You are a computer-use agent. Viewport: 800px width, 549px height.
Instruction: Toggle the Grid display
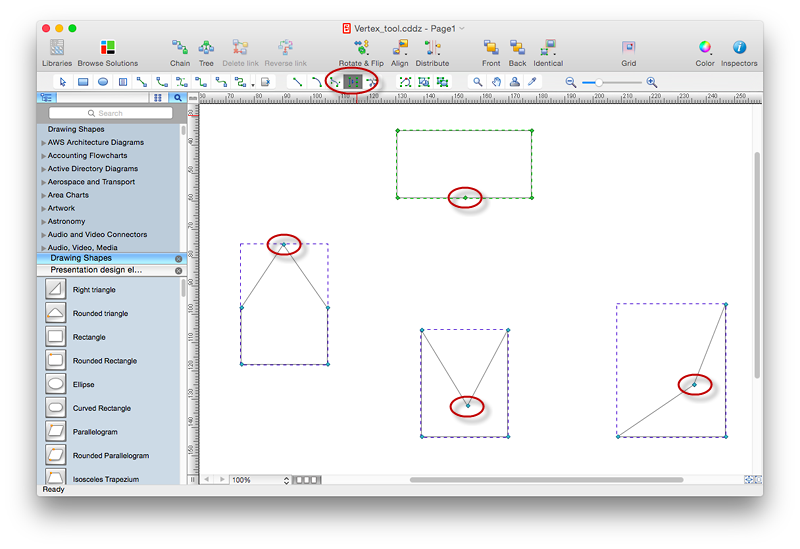(629, 53)
